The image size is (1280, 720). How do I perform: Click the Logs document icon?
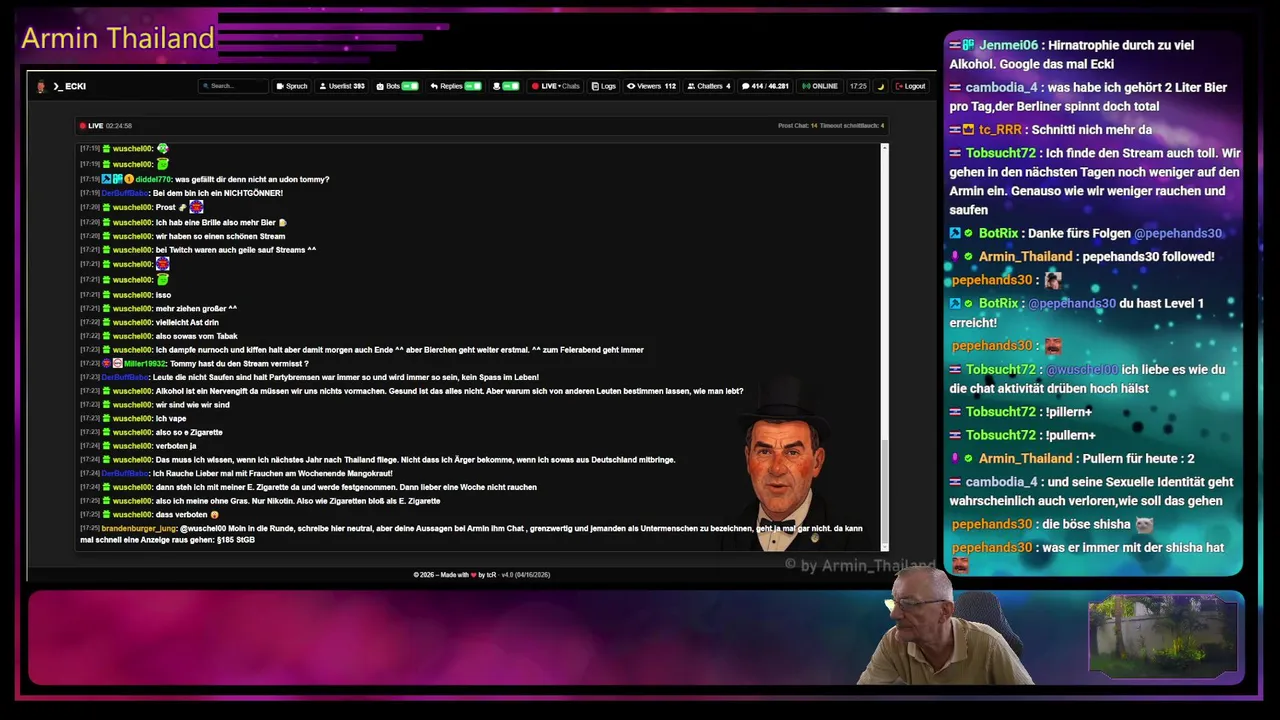(595, 86)
